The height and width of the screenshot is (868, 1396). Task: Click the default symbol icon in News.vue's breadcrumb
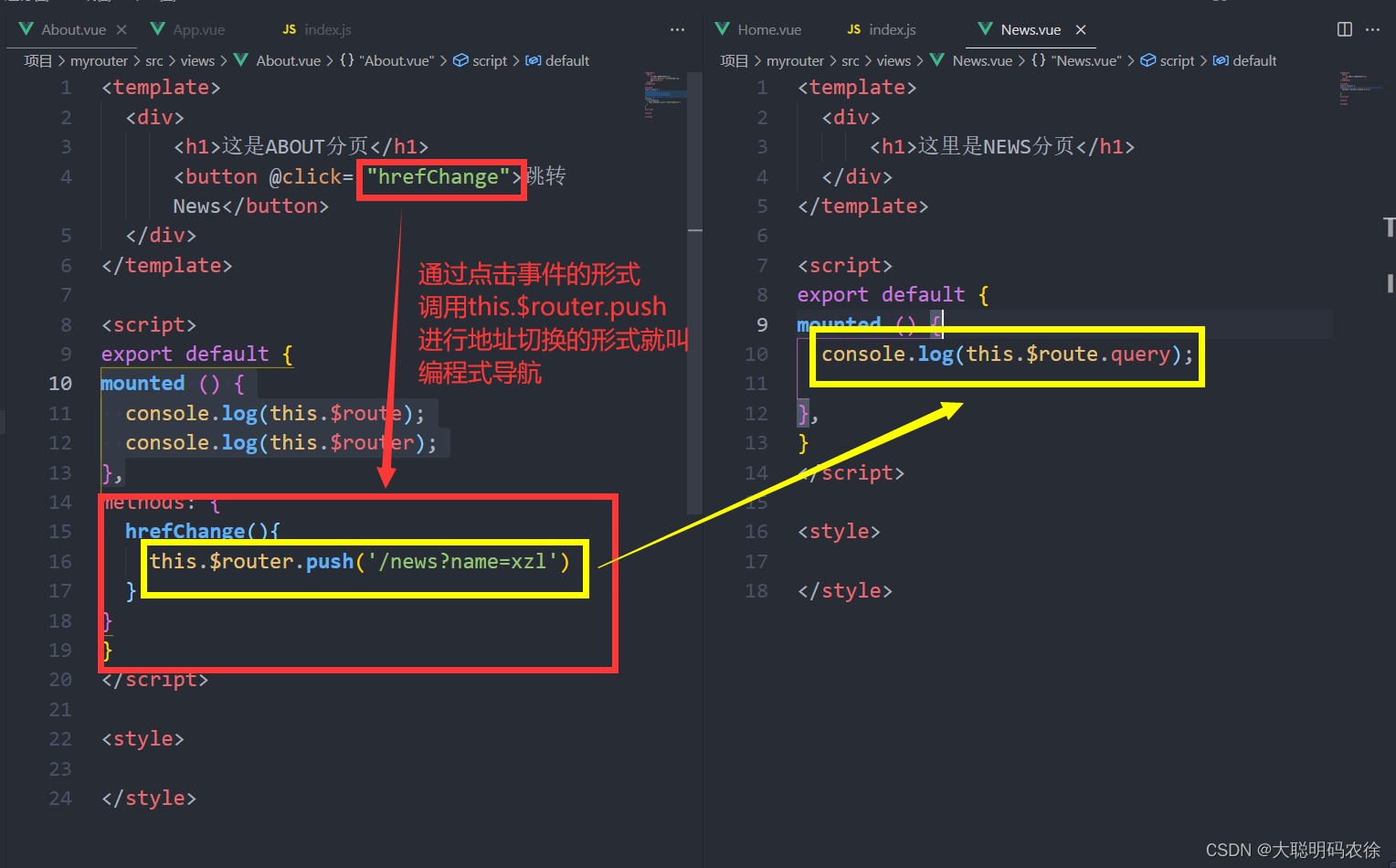pos(1221,60)
